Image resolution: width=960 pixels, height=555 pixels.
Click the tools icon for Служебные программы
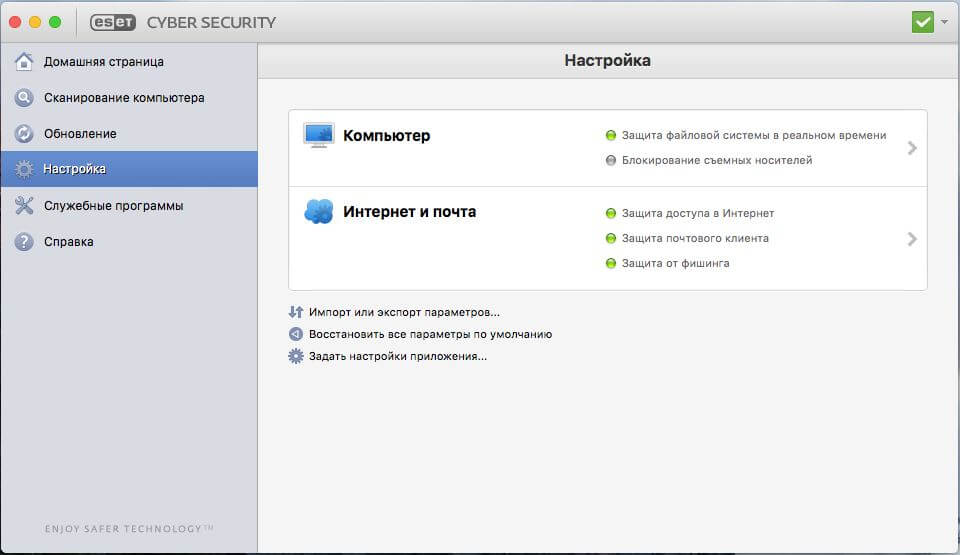(24, 205)
